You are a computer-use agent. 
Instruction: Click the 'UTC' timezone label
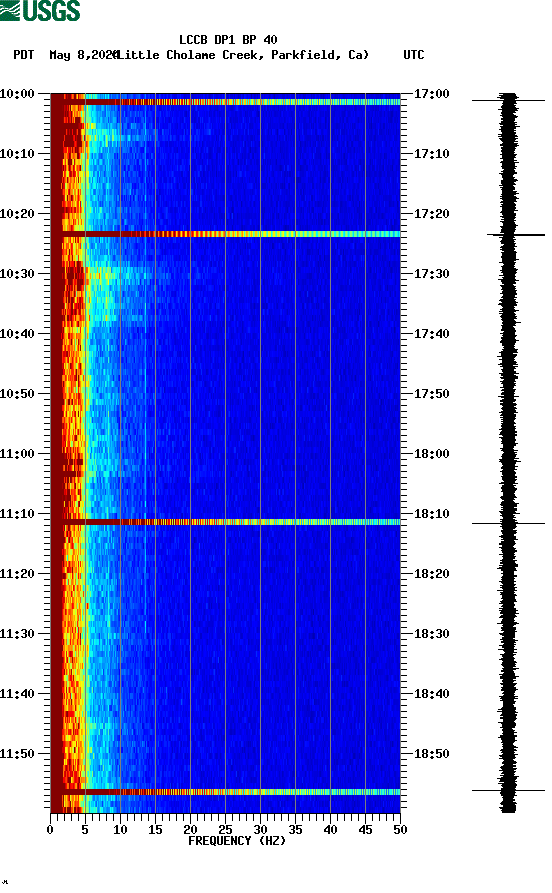coord(414,55)
